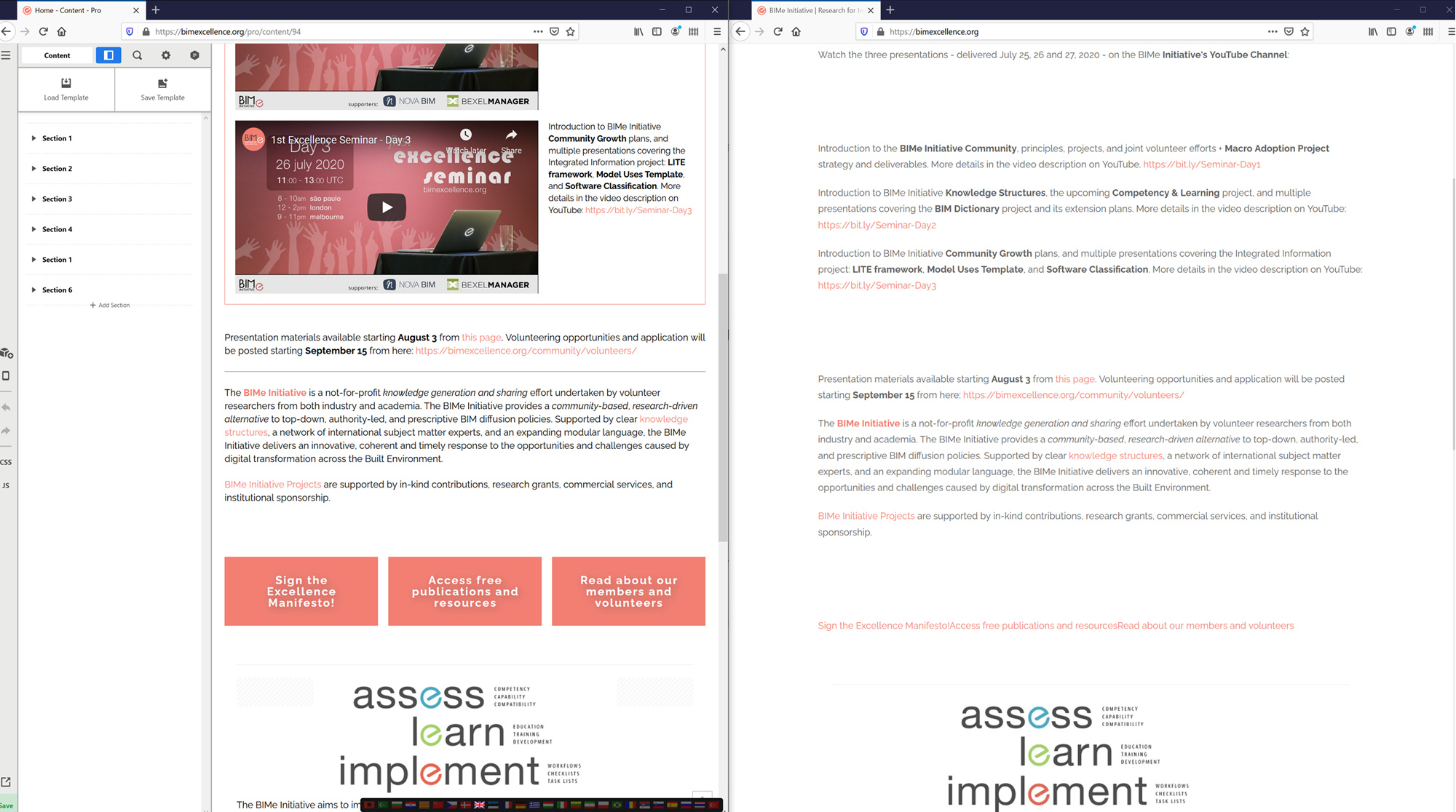
Task: Reload the page in the left browser window
Action: 44,31
